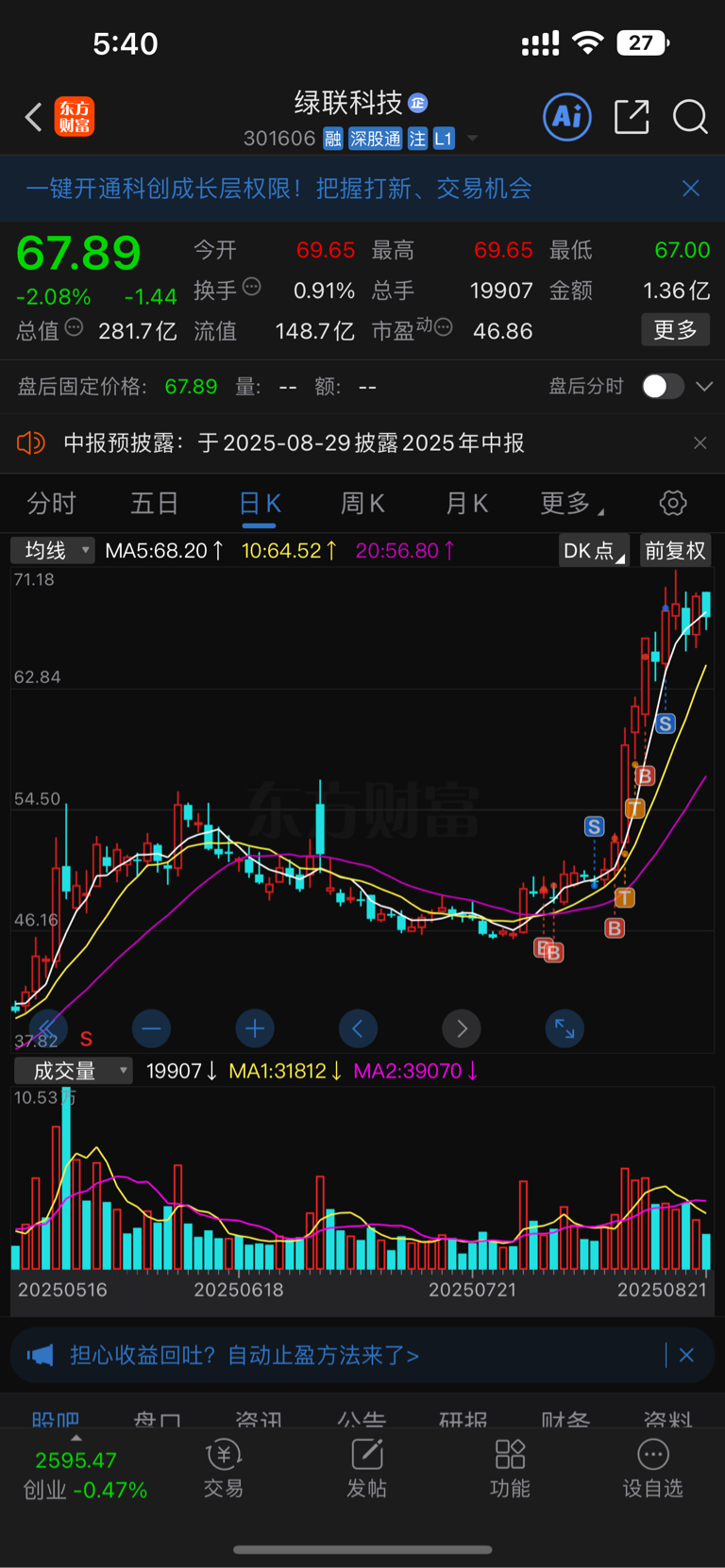Open the 自动止盈方法 promo link
Image resolution: width=725 pixels, height=1568 pixels.
pos(244,1356)
